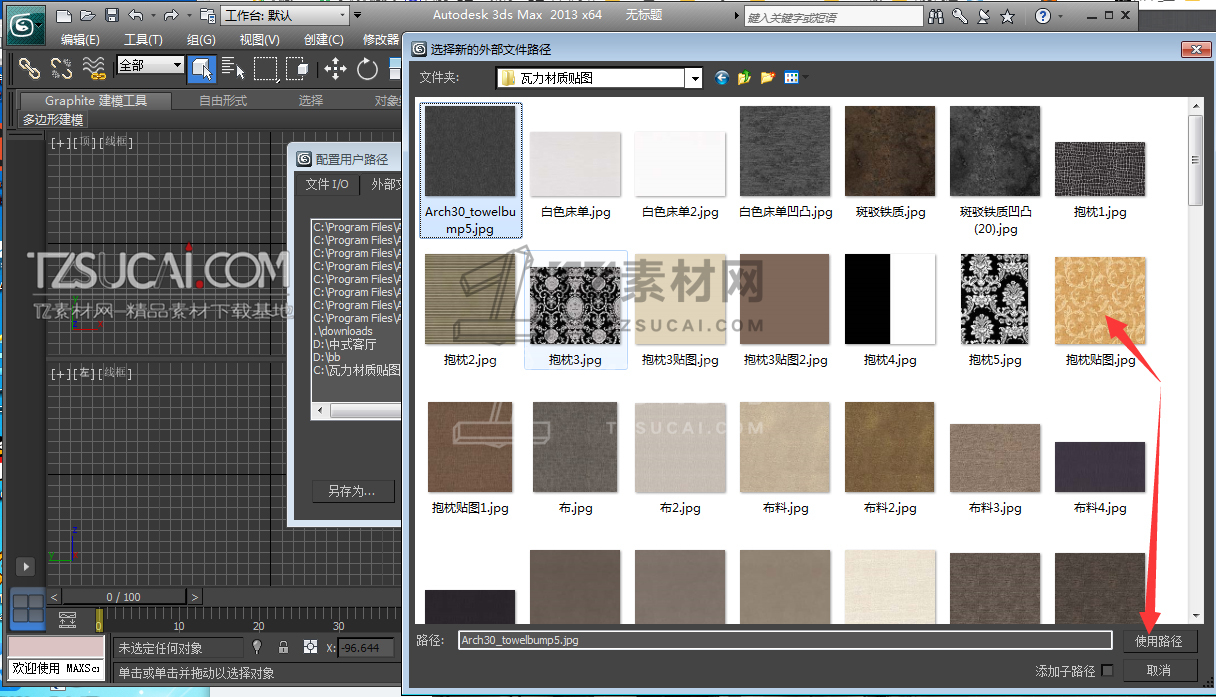This screenshot has height=697, width=1216.
Task: Switch to the 文件 I/O tab
Action: (x=327, y=184)
